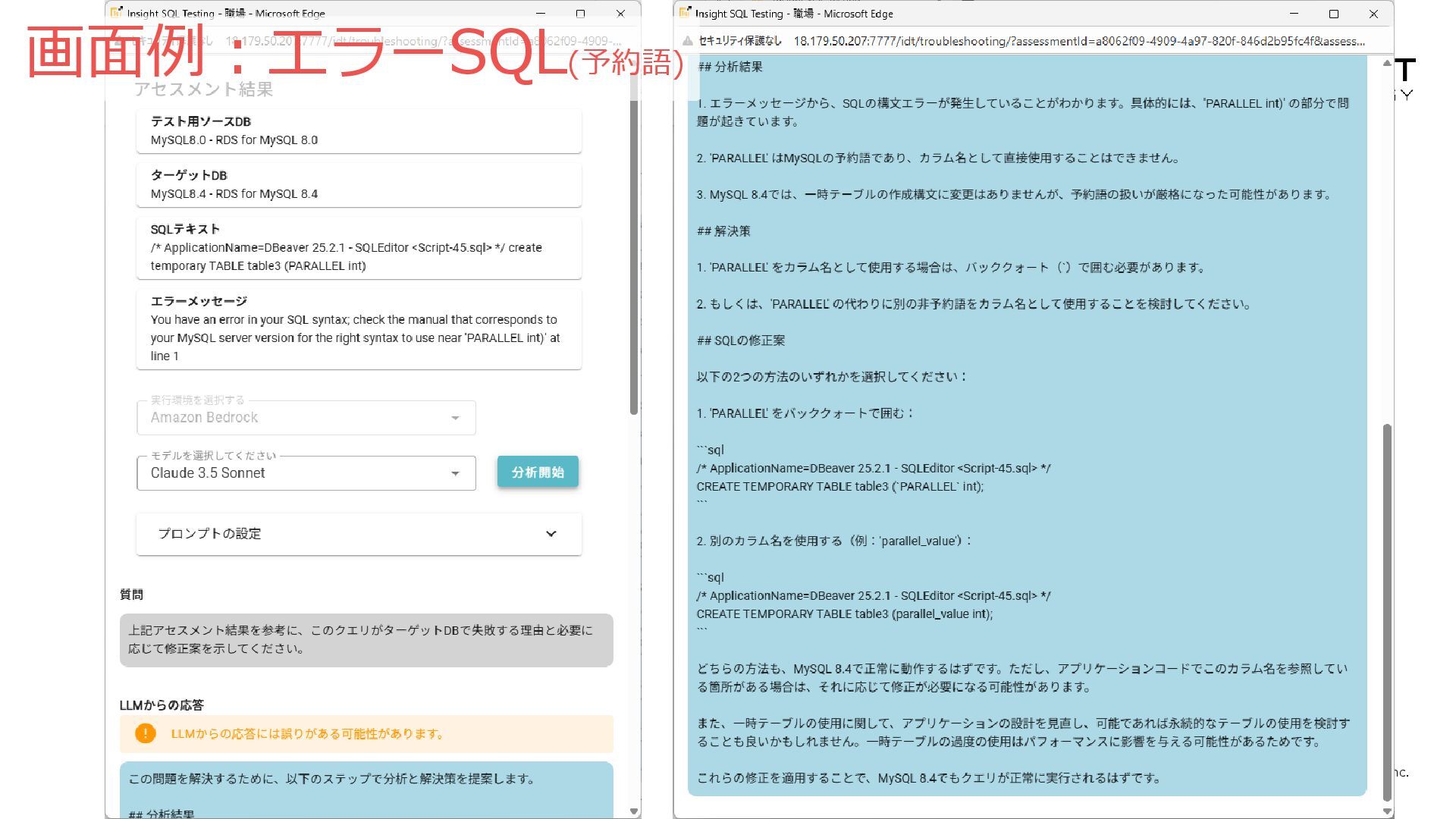Click the address bar URL in right window
Viewport: 1456px width, 819px height.
click(x=1078, y=41)
